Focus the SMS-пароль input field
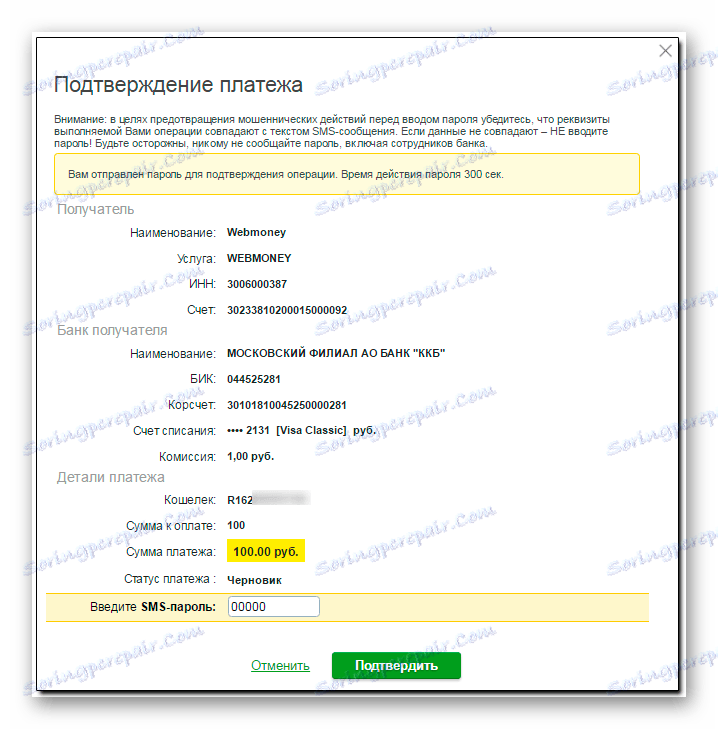The image size is (718, 729). click(273, 607)
